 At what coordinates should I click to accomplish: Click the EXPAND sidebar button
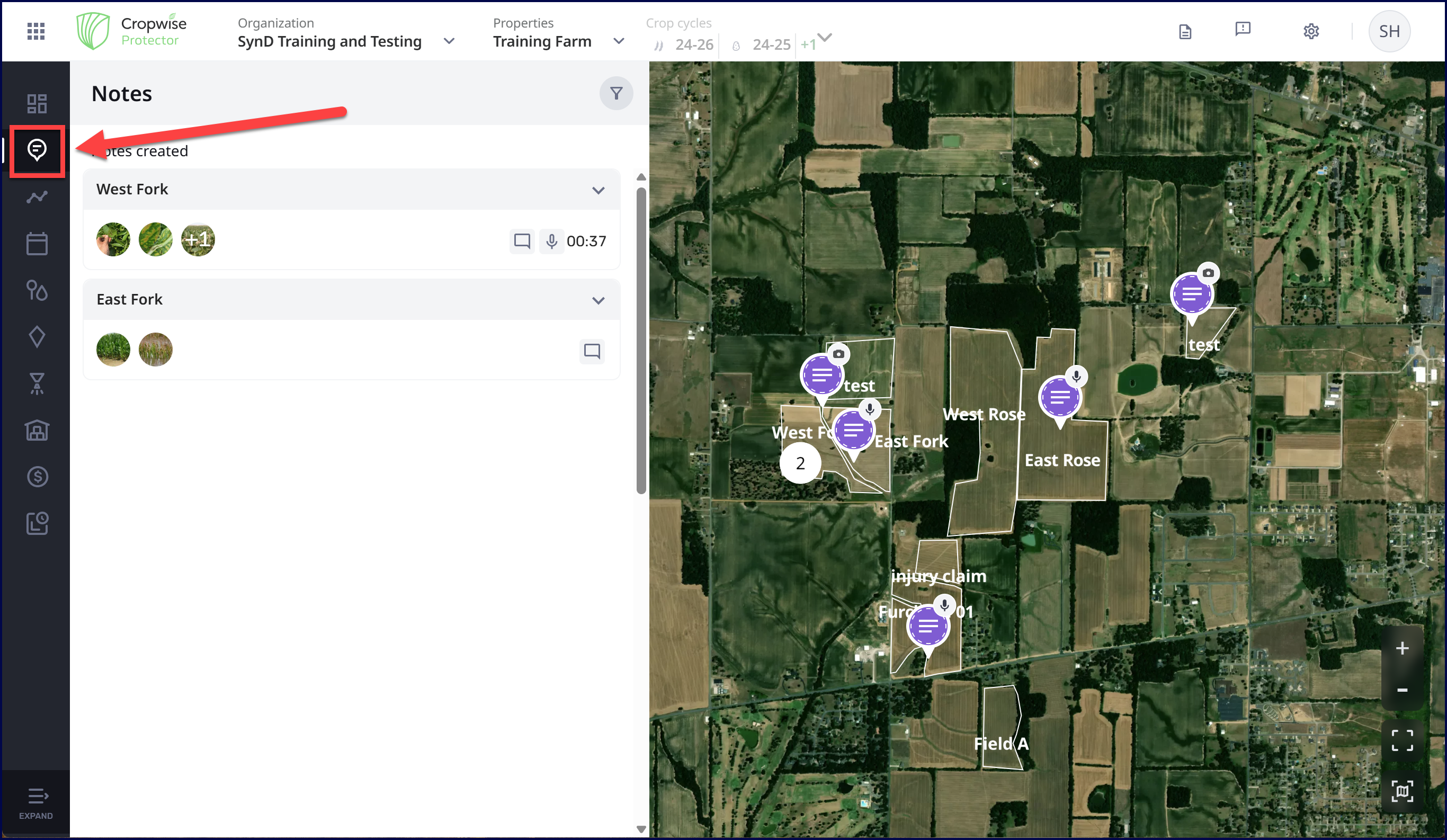coord(36,803)
